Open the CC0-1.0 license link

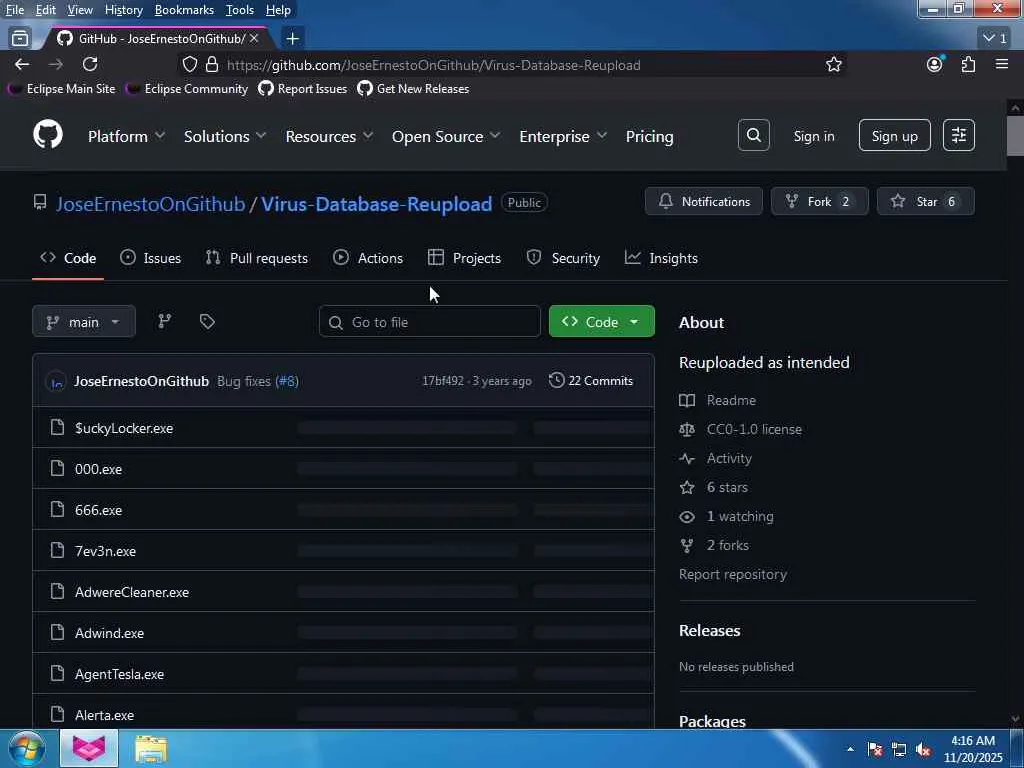click(x=754, y=429)
